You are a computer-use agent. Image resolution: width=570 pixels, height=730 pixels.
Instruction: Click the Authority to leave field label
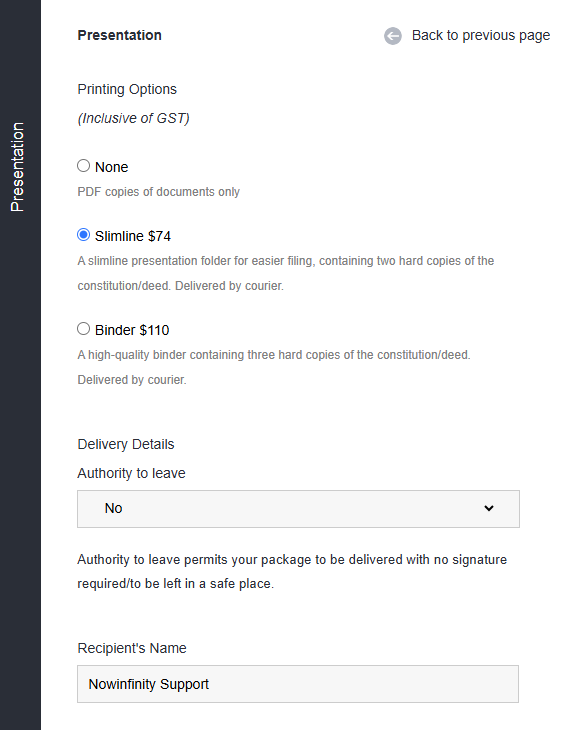point(131,473)
